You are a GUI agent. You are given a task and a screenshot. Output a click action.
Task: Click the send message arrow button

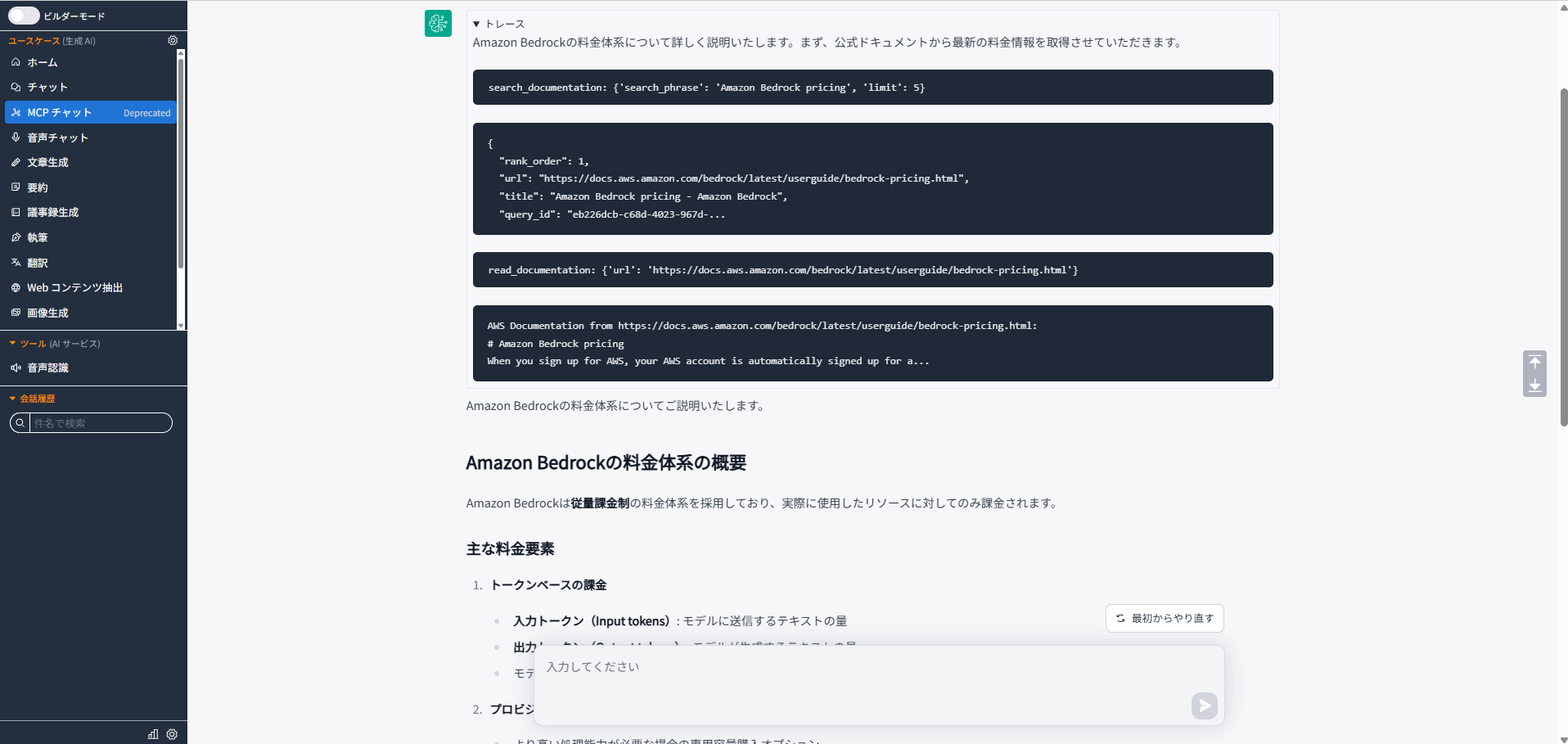pyautogui.click(x=1204, y=706)
